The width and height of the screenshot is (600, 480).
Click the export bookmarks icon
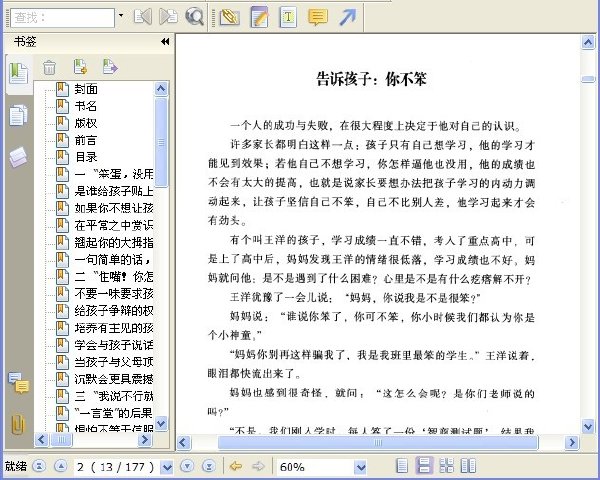[110, 67]
